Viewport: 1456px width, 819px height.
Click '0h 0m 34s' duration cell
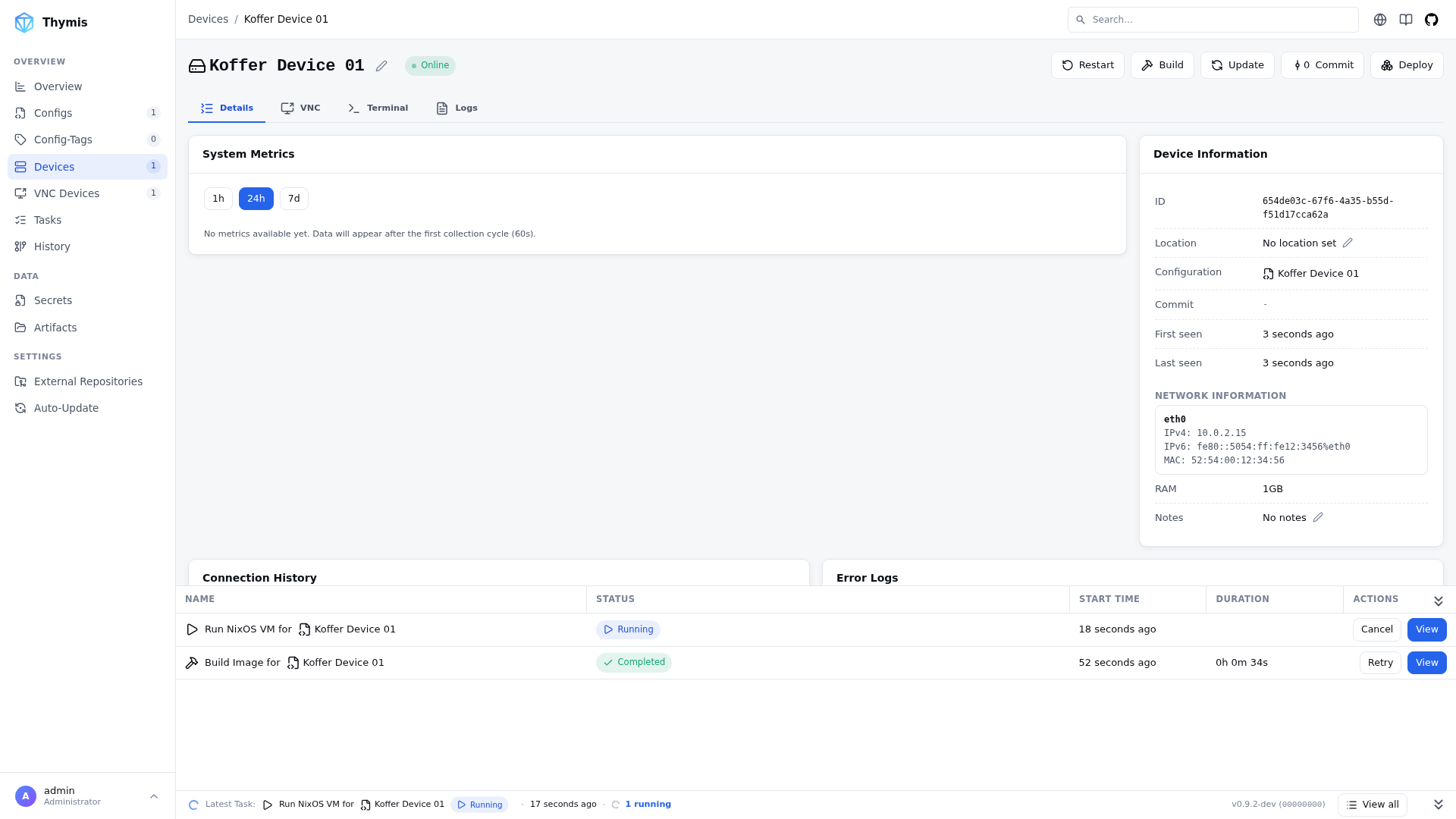pyautogui.click(x=1241, y=663)
